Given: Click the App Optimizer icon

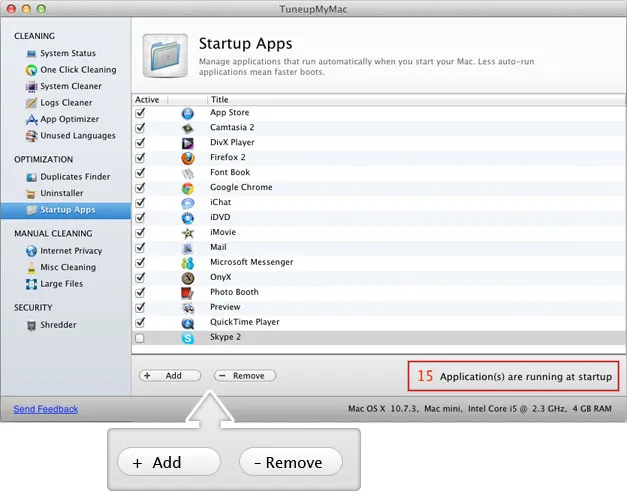Looking at the screenshot, I should pos(31,120).
